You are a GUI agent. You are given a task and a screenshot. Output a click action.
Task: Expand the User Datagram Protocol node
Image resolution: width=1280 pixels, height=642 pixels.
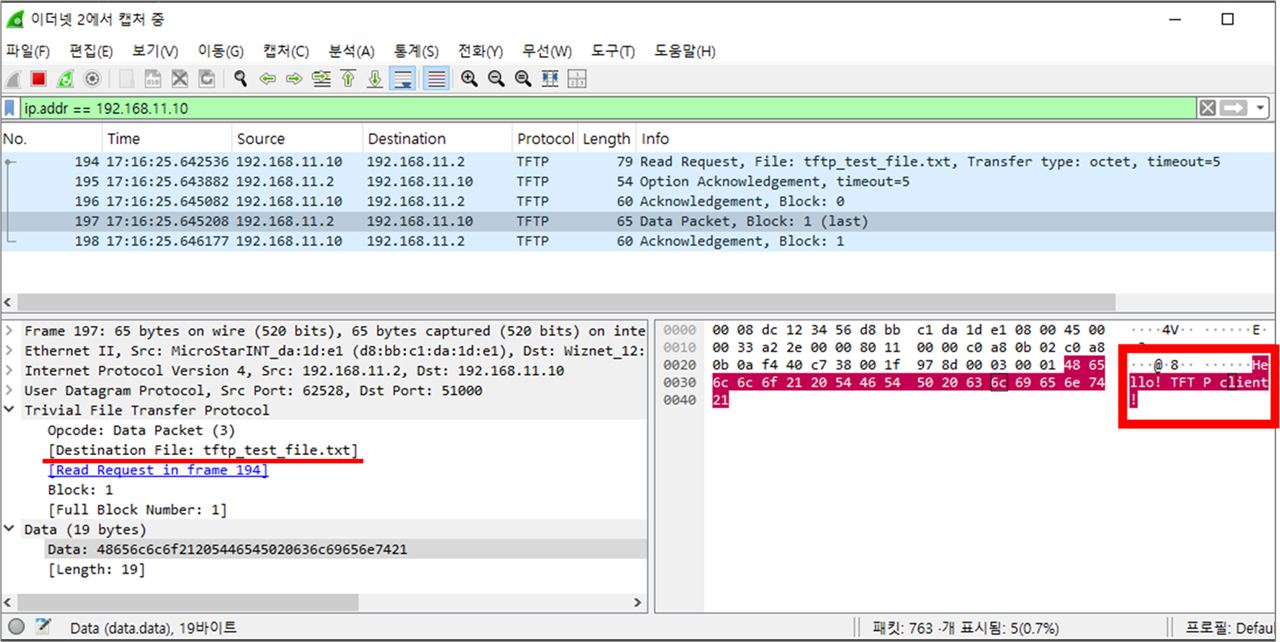click(10, 391)
